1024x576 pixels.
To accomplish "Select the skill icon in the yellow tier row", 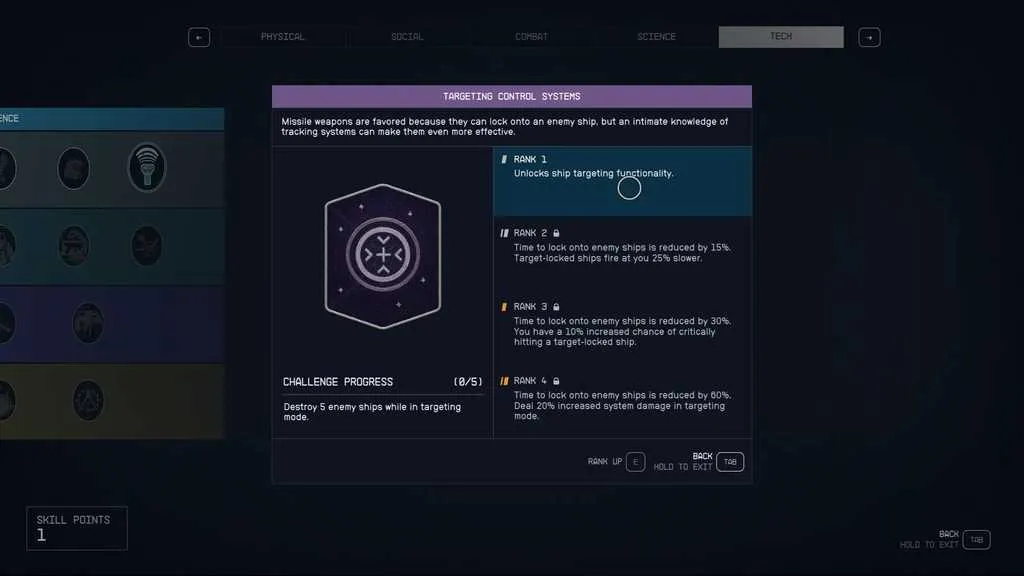I will click(88, 400).
